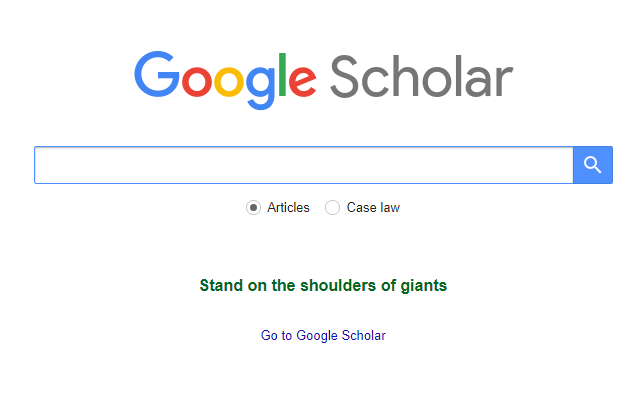Viewport: 640px width, 400px height.
Task: Click the red letter e in Google
Action: pos(302,82)
